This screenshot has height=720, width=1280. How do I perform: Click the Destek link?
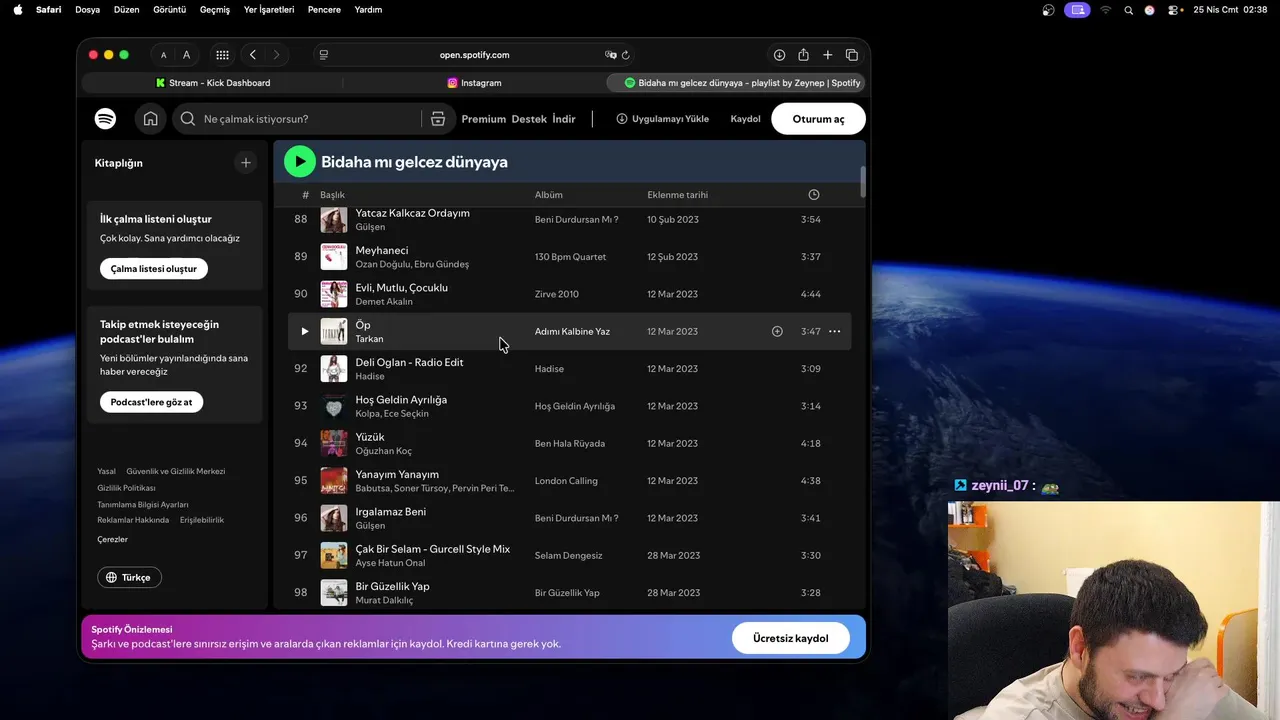529,119
